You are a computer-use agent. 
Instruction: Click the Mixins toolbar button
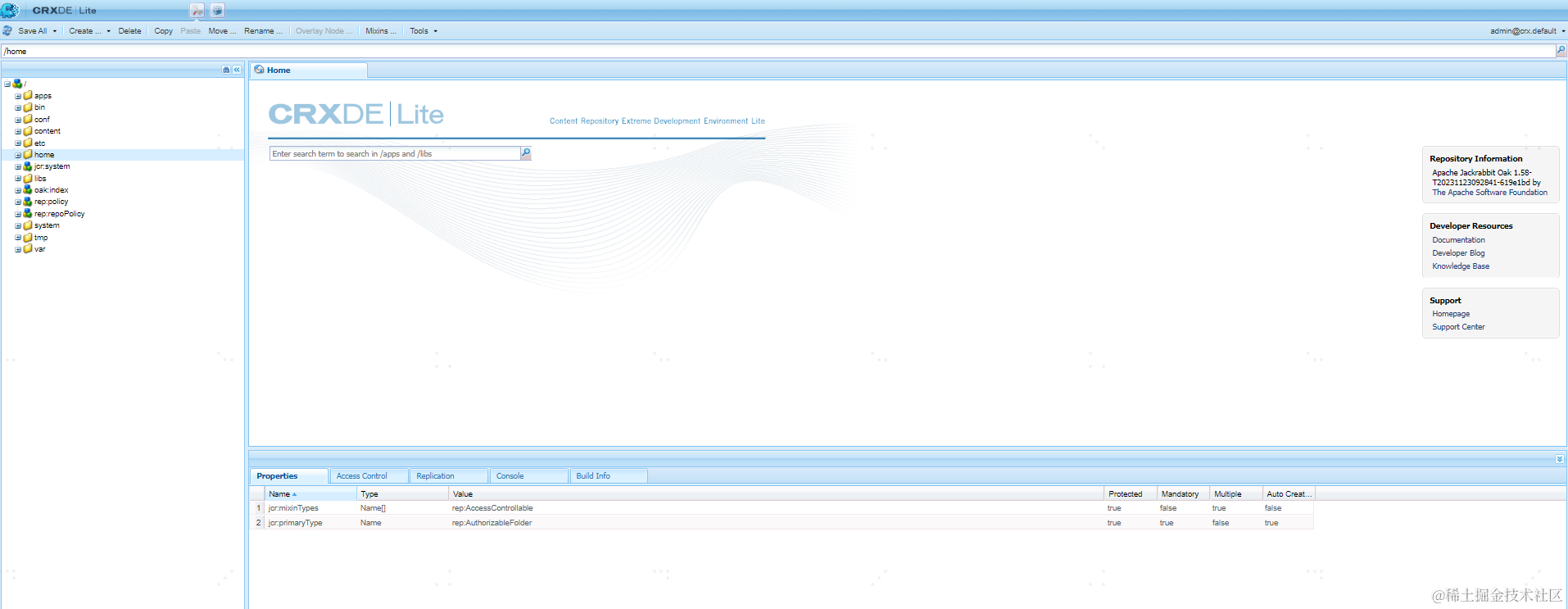(380, 31)
